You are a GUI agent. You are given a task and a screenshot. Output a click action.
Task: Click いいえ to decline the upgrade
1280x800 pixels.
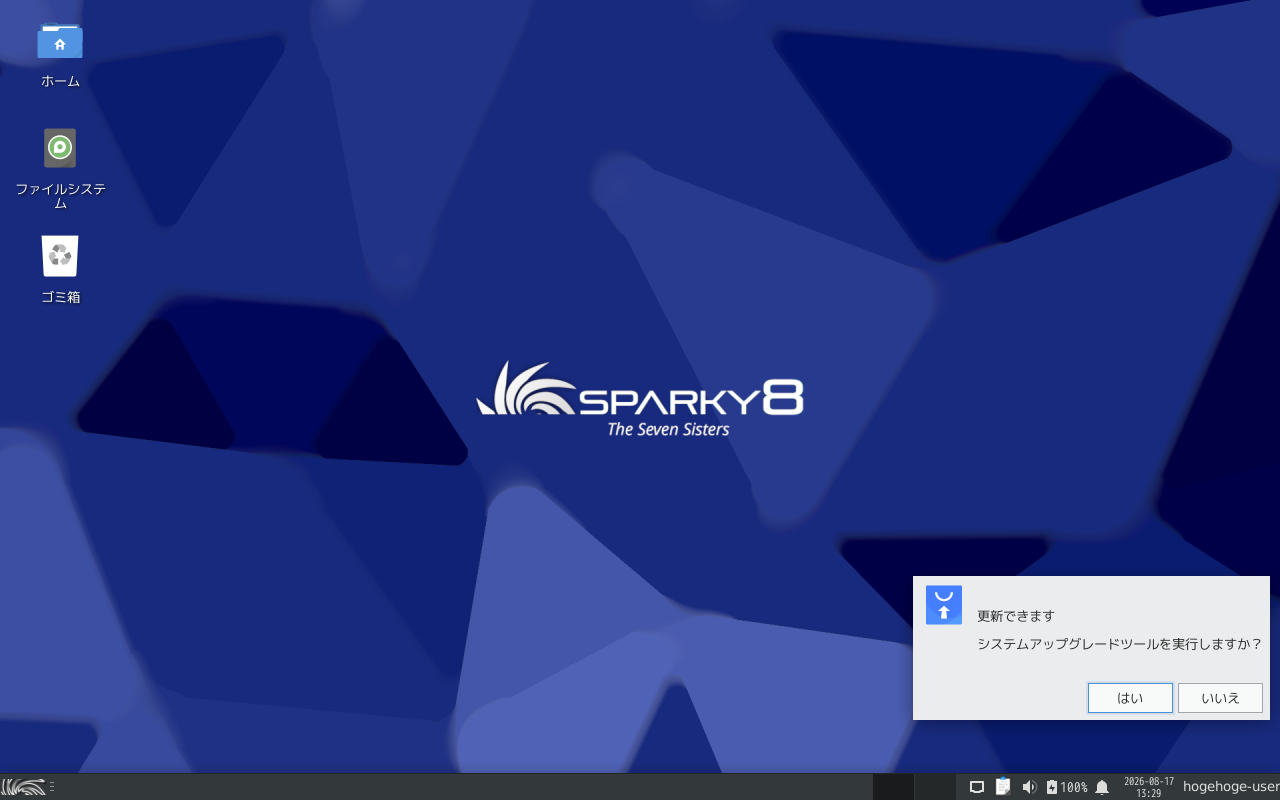click(1220, 698)
